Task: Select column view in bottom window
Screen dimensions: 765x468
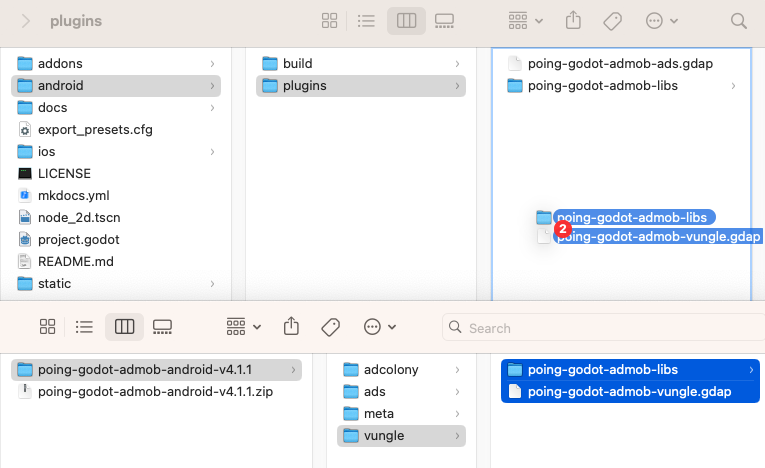Action: (124, 326)
